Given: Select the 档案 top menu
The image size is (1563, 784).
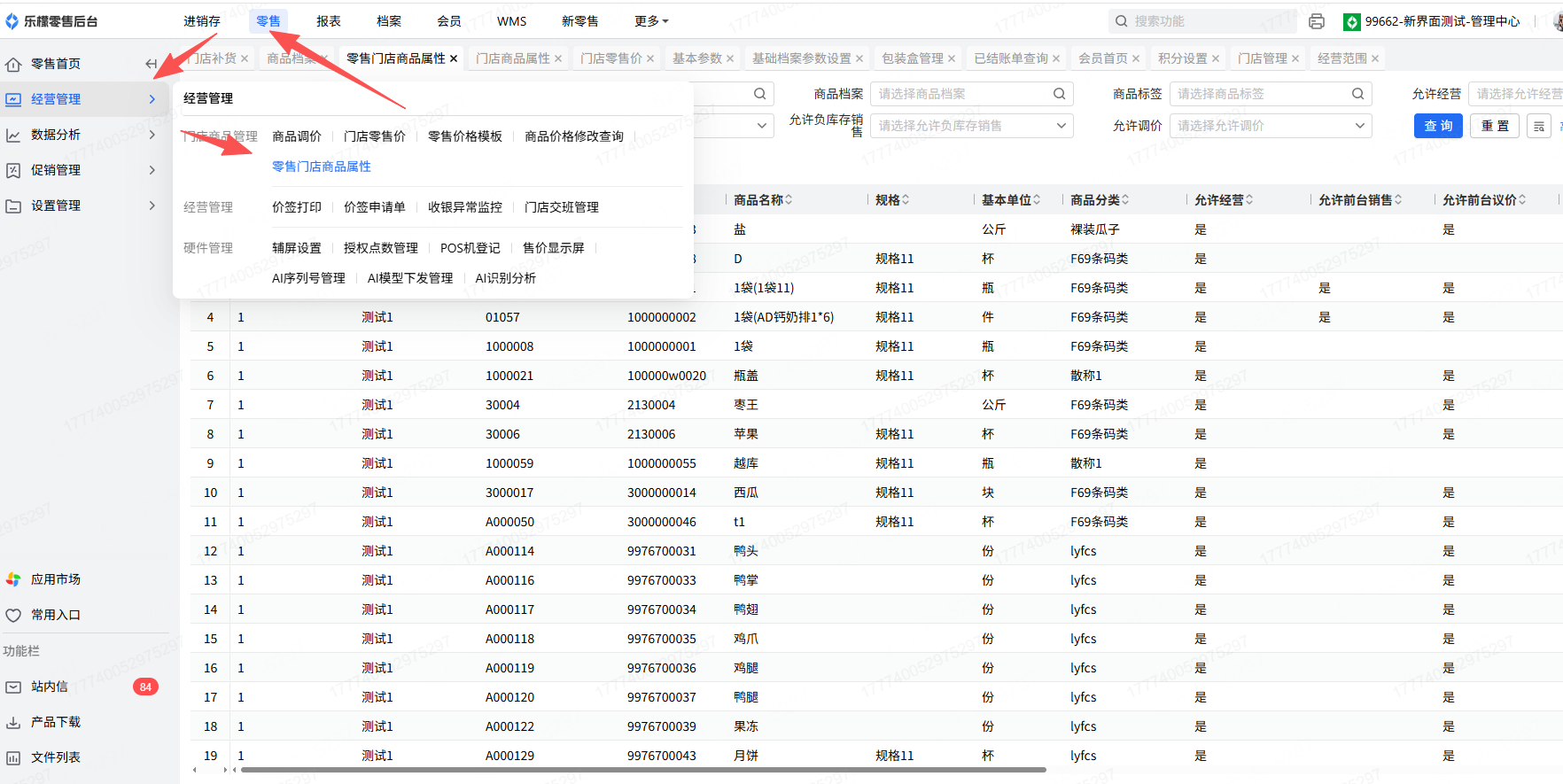Looking at the screenshot, I should click(389, 21).
